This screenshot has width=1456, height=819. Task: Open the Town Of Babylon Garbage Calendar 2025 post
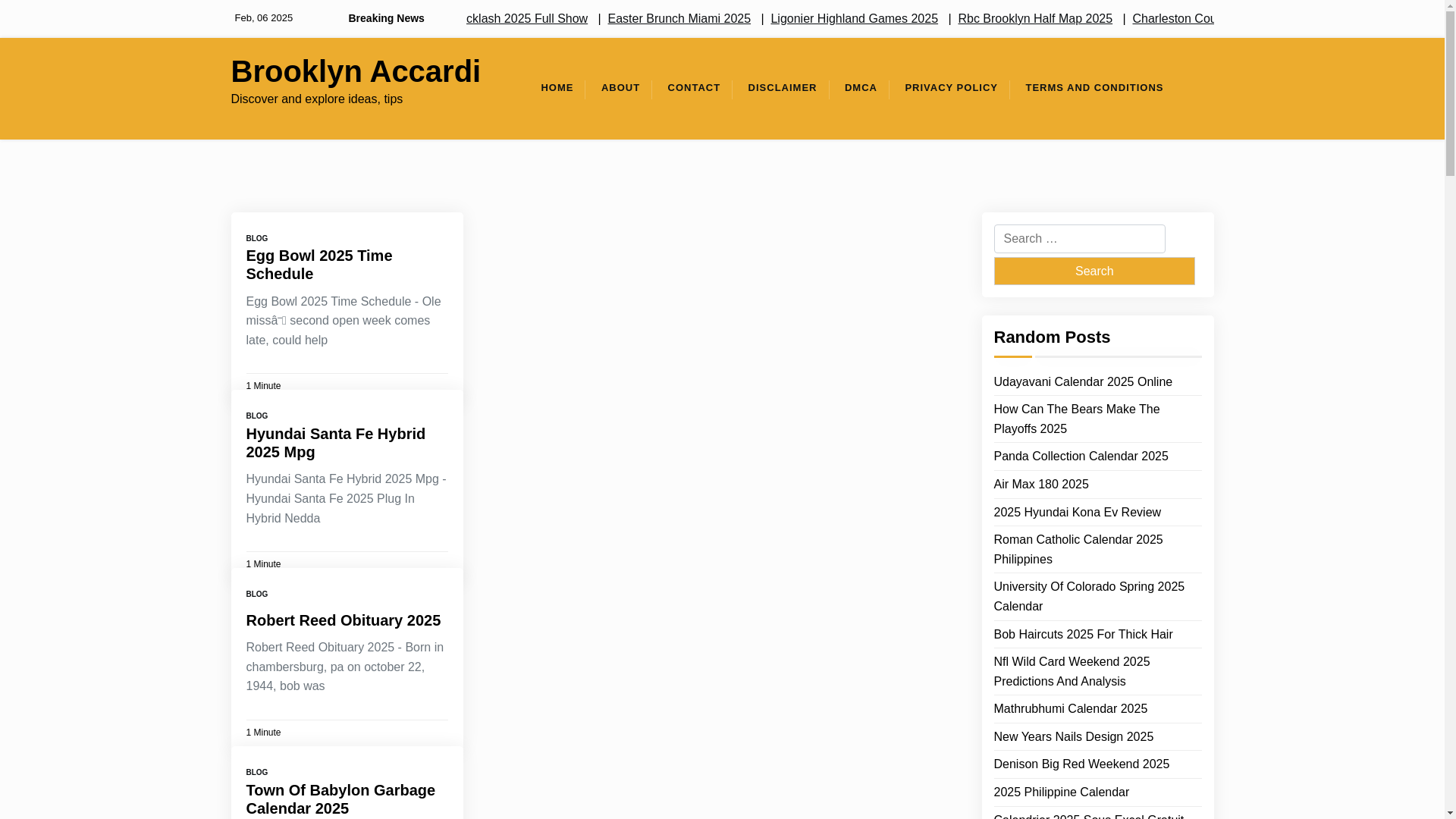point(340,799)
